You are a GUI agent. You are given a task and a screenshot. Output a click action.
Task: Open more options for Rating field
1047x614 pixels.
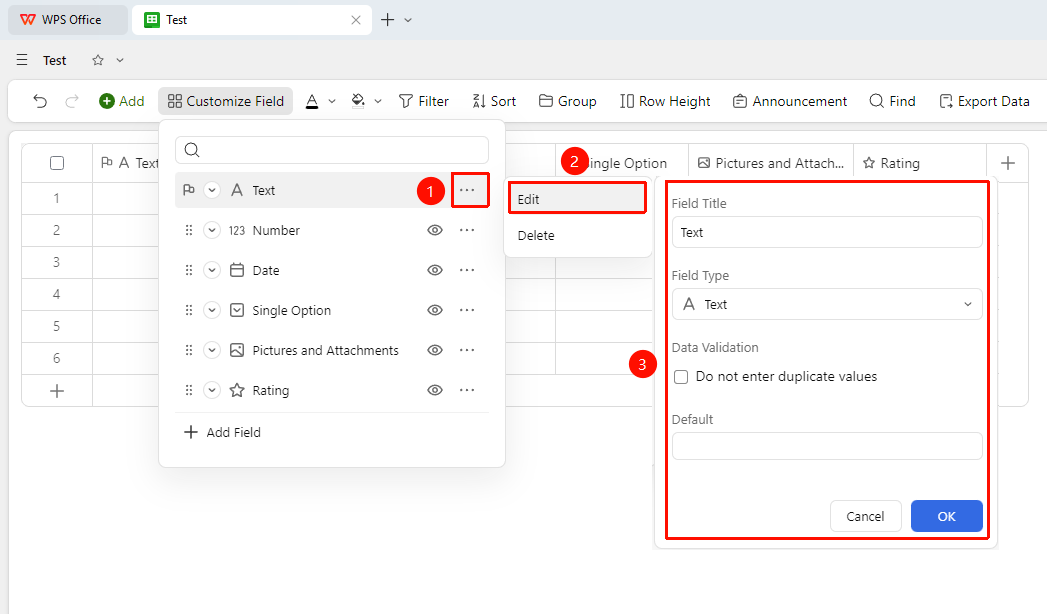pyautogui.click(x=467, y=390)
